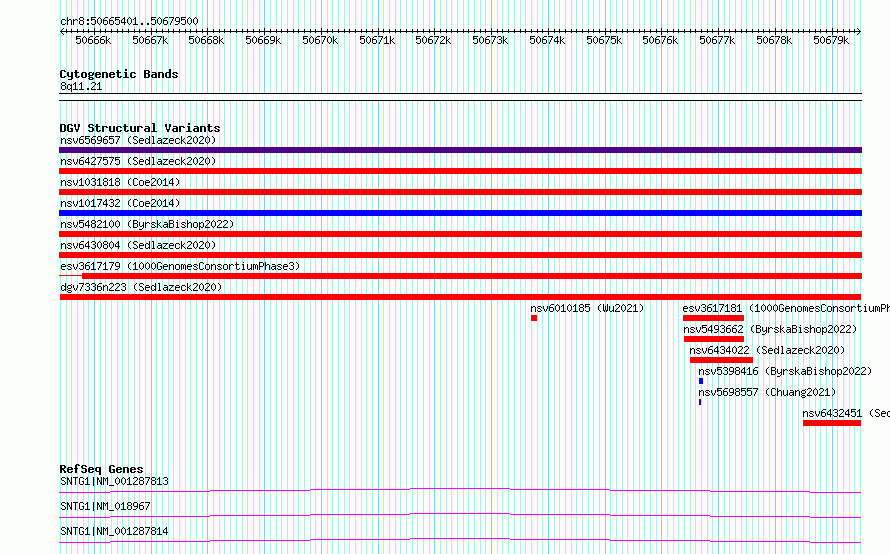
Task: Click the tiny blue nsv5698557 marker
Action: (x=700, y=402)
